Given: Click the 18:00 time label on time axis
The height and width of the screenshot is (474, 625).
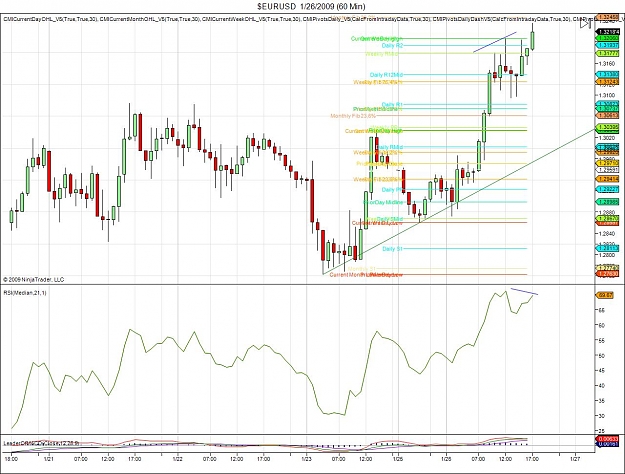Looking at the screenshot, I should pyautogui.click(x=11, y=459).
